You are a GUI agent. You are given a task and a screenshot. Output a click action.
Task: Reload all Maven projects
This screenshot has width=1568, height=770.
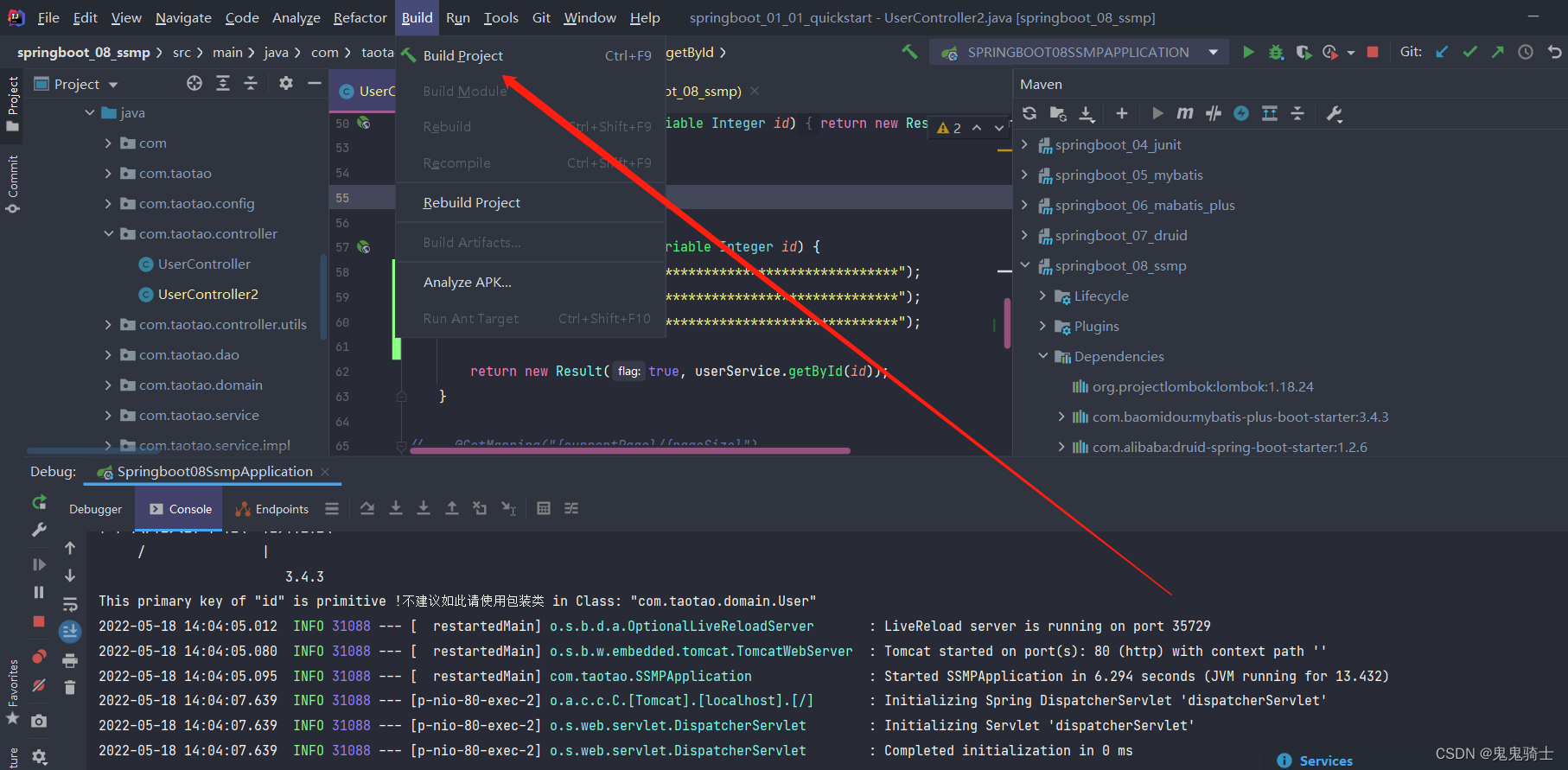tap(1029, 113)
